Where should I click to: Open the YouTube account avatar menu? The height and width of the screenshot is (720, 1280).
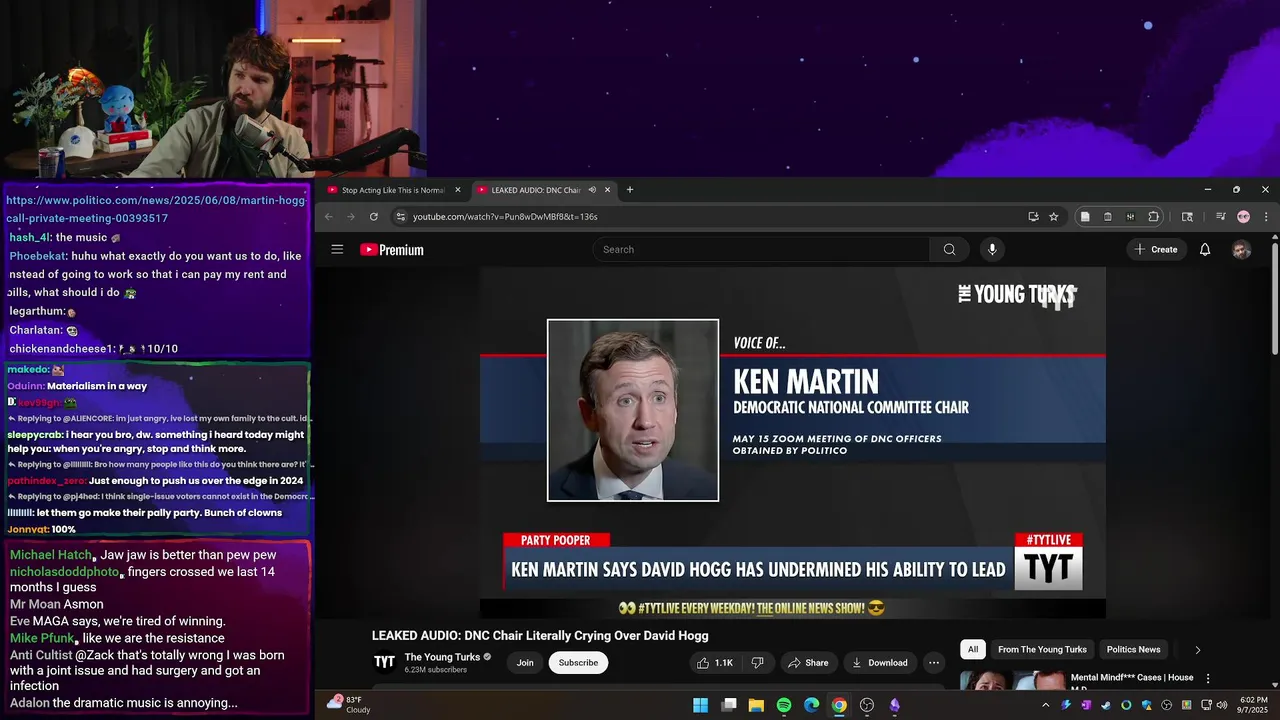1241,250
